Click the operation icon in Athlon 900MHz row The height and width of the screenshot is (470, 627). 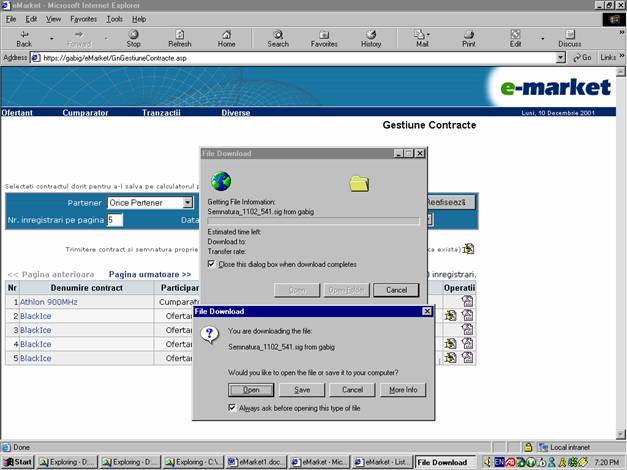tap(467, 301)
